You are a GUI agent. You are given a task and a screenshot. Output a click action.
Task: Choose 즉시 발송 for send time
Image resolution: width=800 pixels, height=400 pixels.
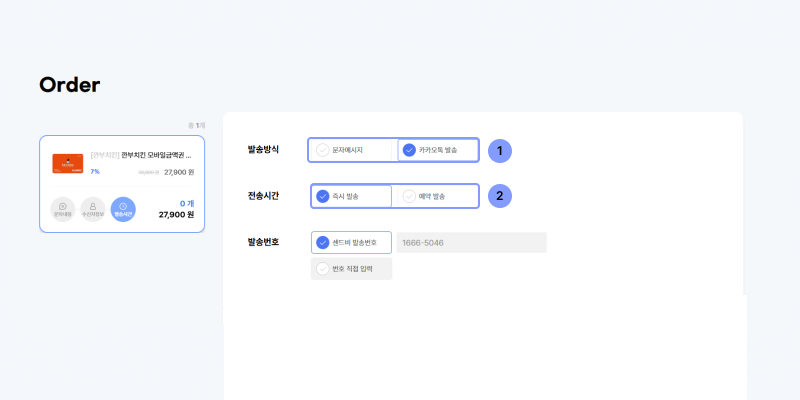tap(351, 196)
